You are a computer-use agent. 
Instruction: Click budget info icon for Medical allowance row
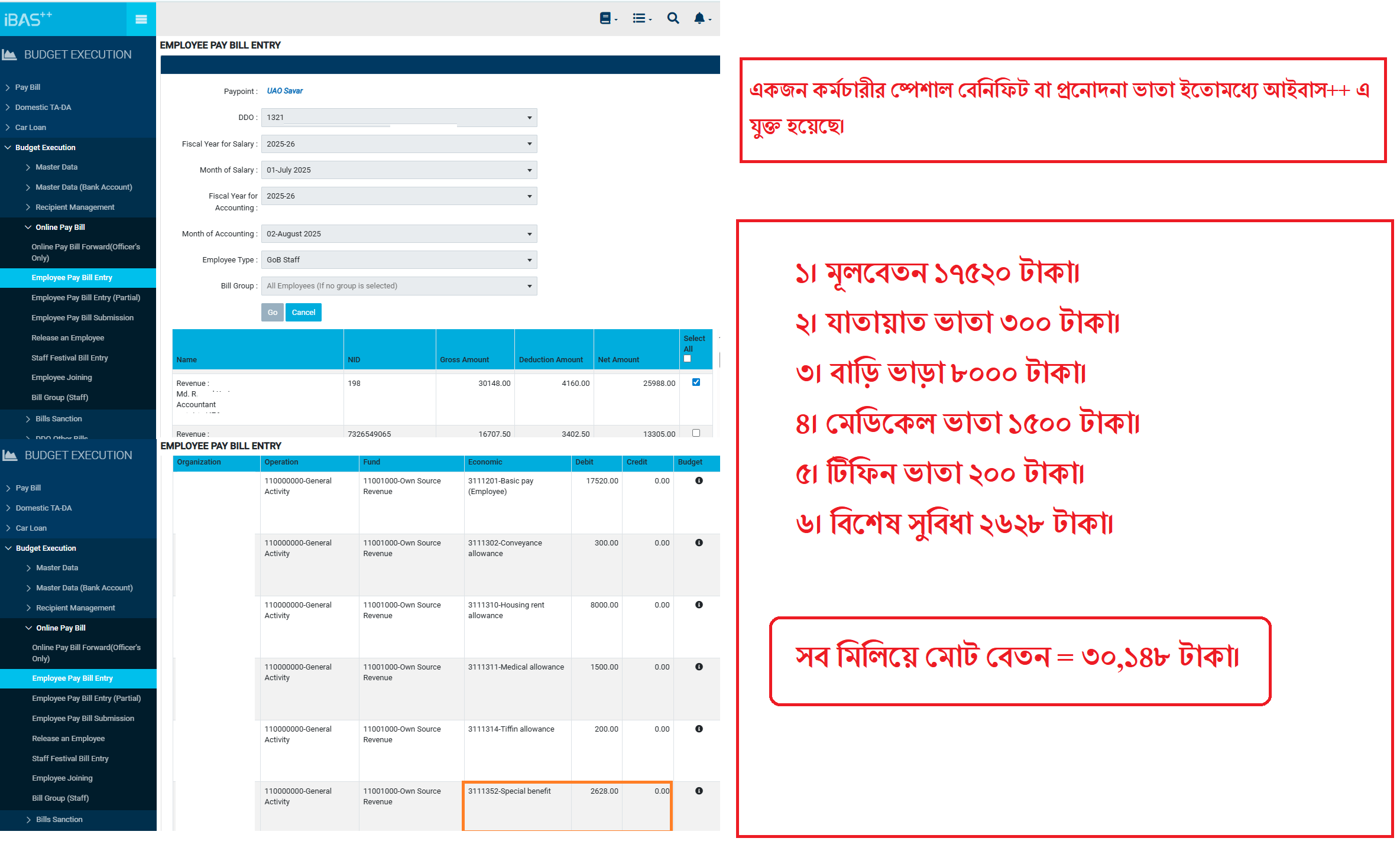click(699, 667)
